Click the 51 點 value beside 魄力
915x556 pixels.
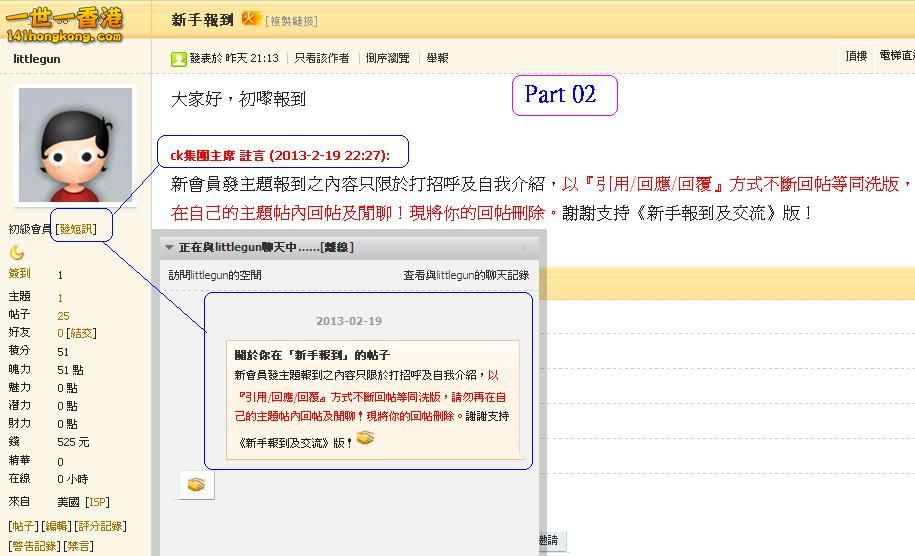70,370
